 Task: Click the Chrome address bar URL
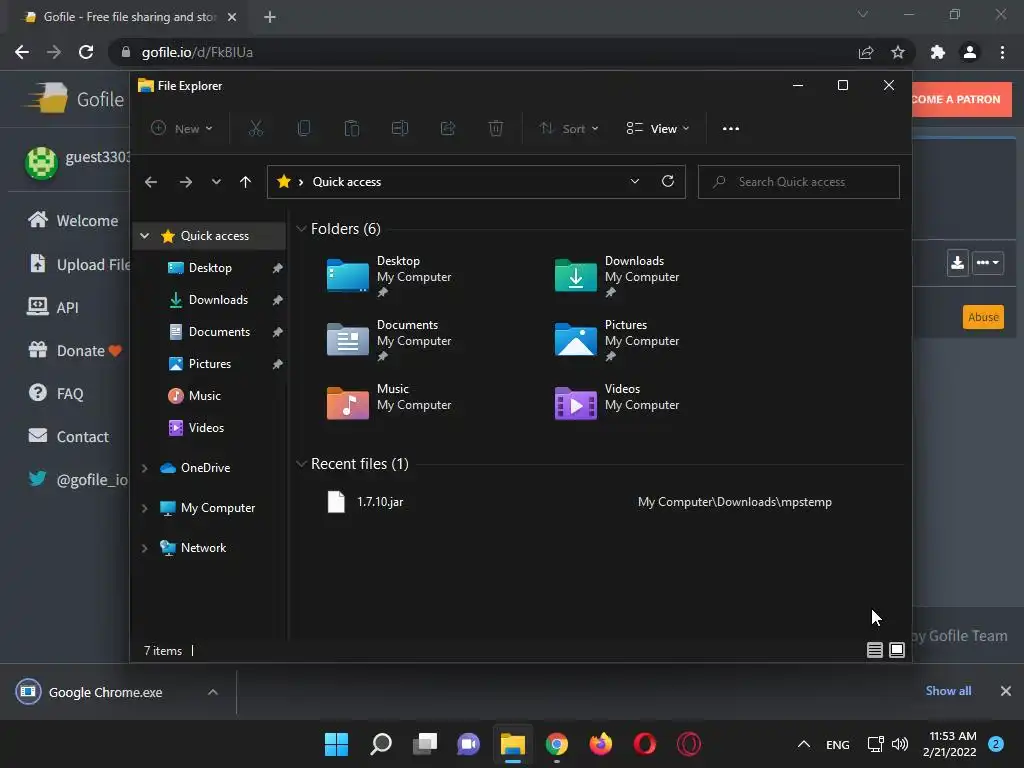click(x=197, y=52)
